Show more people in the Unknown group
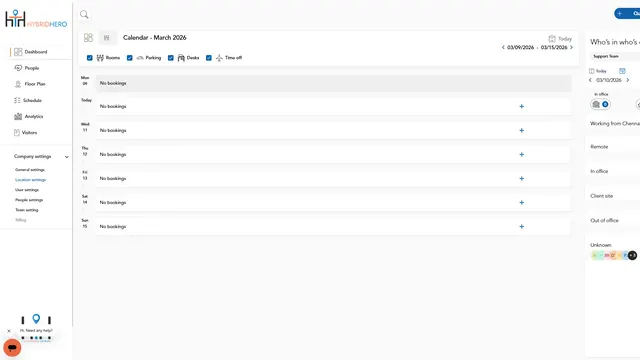This screenshot has height=360, width=640. pos(632,256)
